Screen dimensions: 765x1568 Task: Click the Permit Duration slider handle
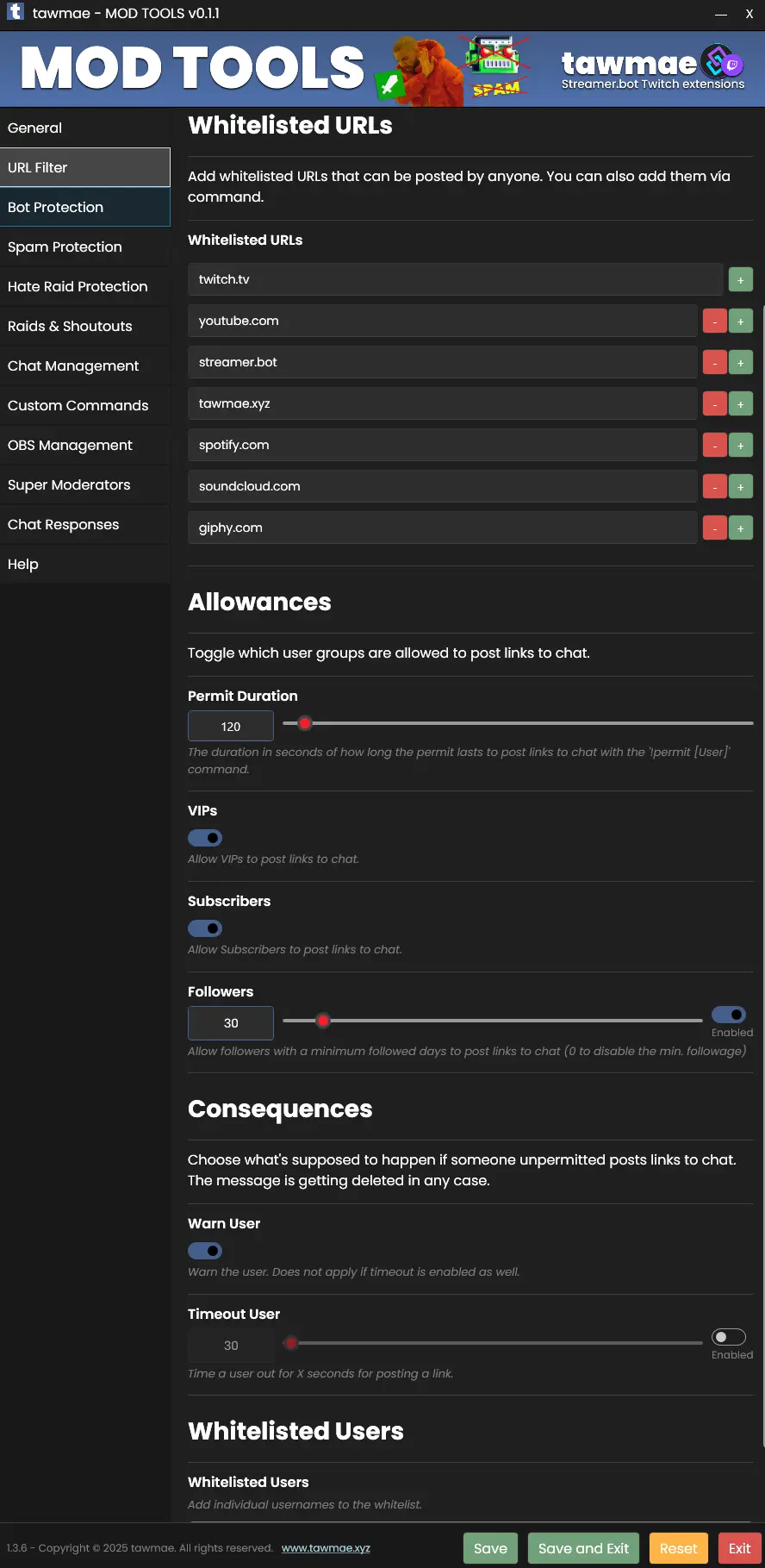pos(304,723)
